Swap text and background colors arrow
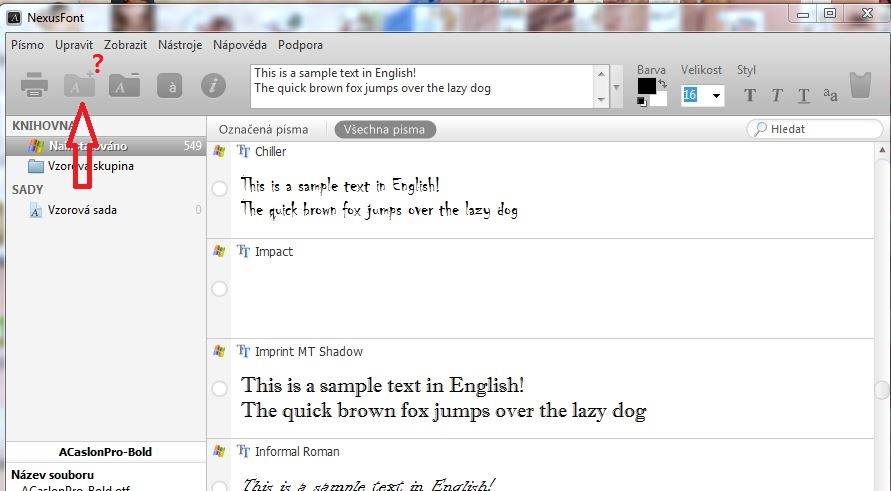The image size is (891, 491). [663, 84]
